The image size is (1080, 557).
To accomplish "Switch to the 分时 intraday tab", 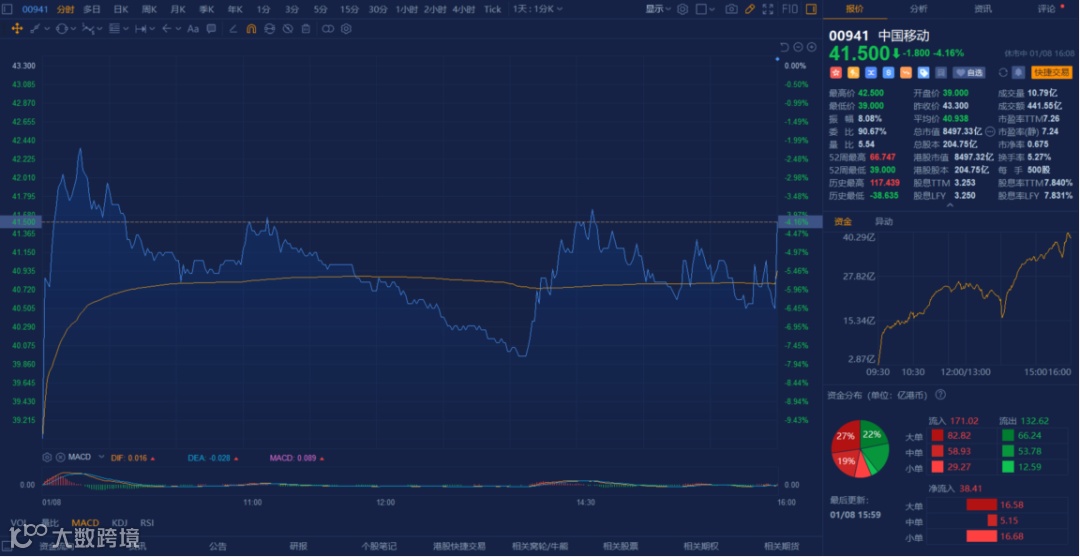I will (x=65, y=9).
